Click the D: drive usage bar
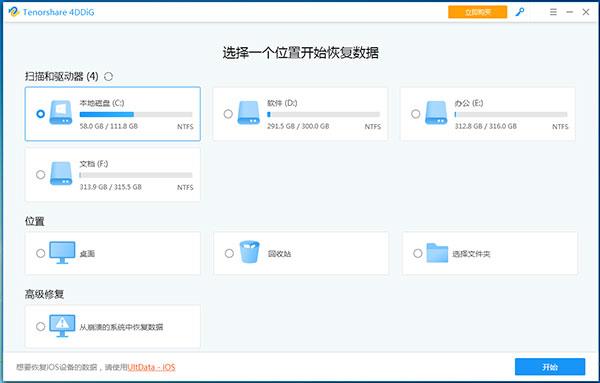Viewport: 600px width, 383px height. click(x=323, y=114)
